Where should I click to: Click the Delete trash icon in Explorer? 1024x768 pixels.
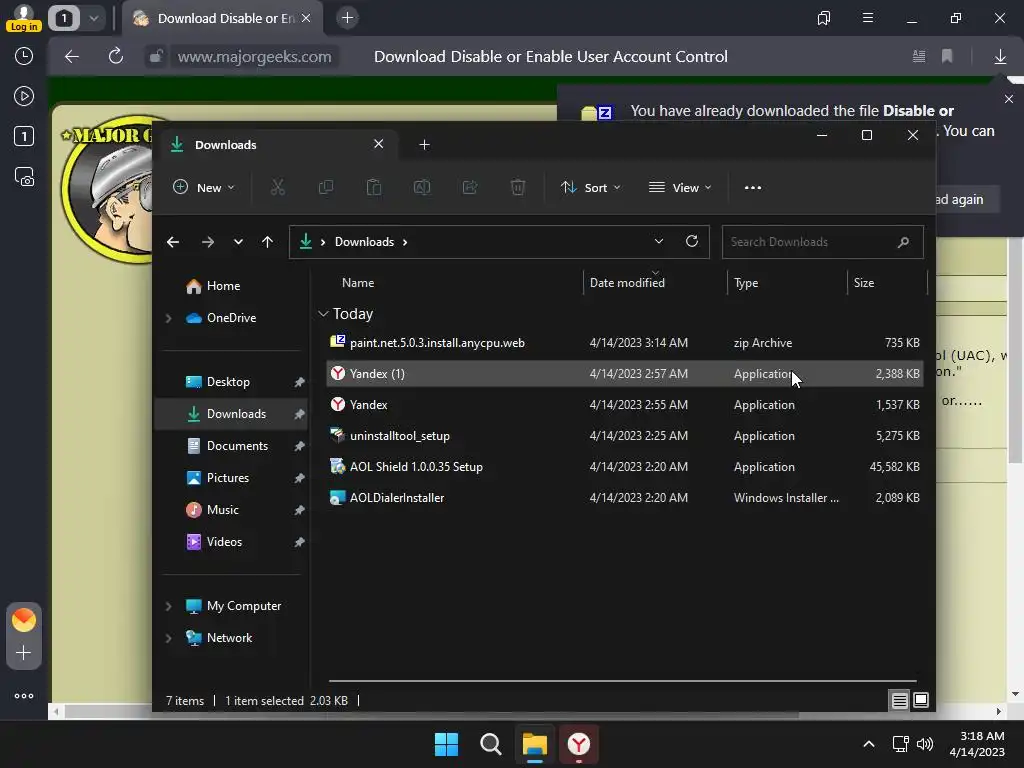click(517, 187)
